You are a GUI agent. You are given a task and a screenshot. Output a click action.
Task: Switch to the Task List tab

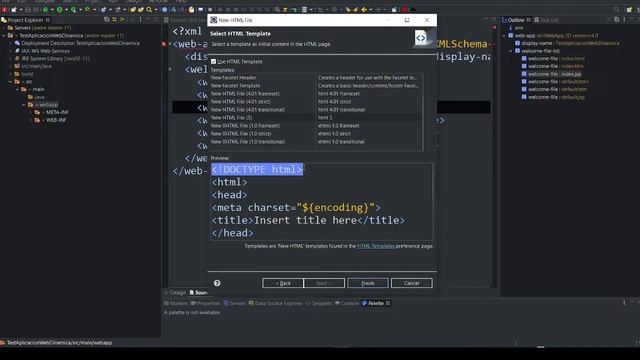pos(546,20)
